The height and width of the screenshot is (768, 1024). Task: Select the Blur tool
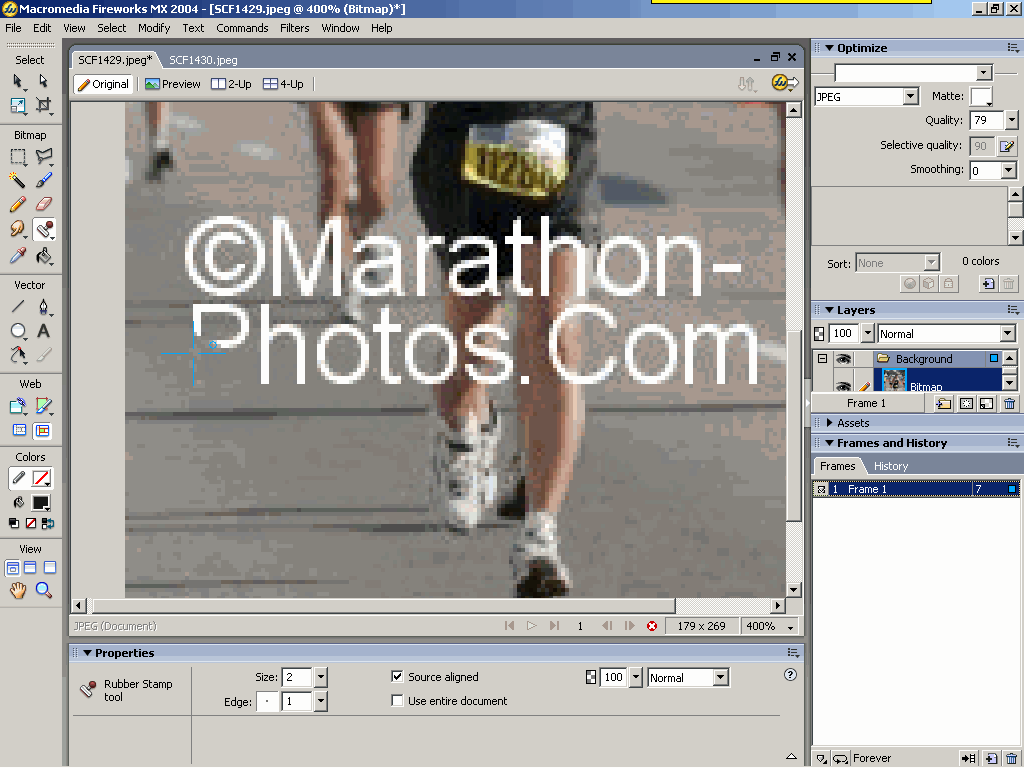pyautogui.click(x=18, y=229)
